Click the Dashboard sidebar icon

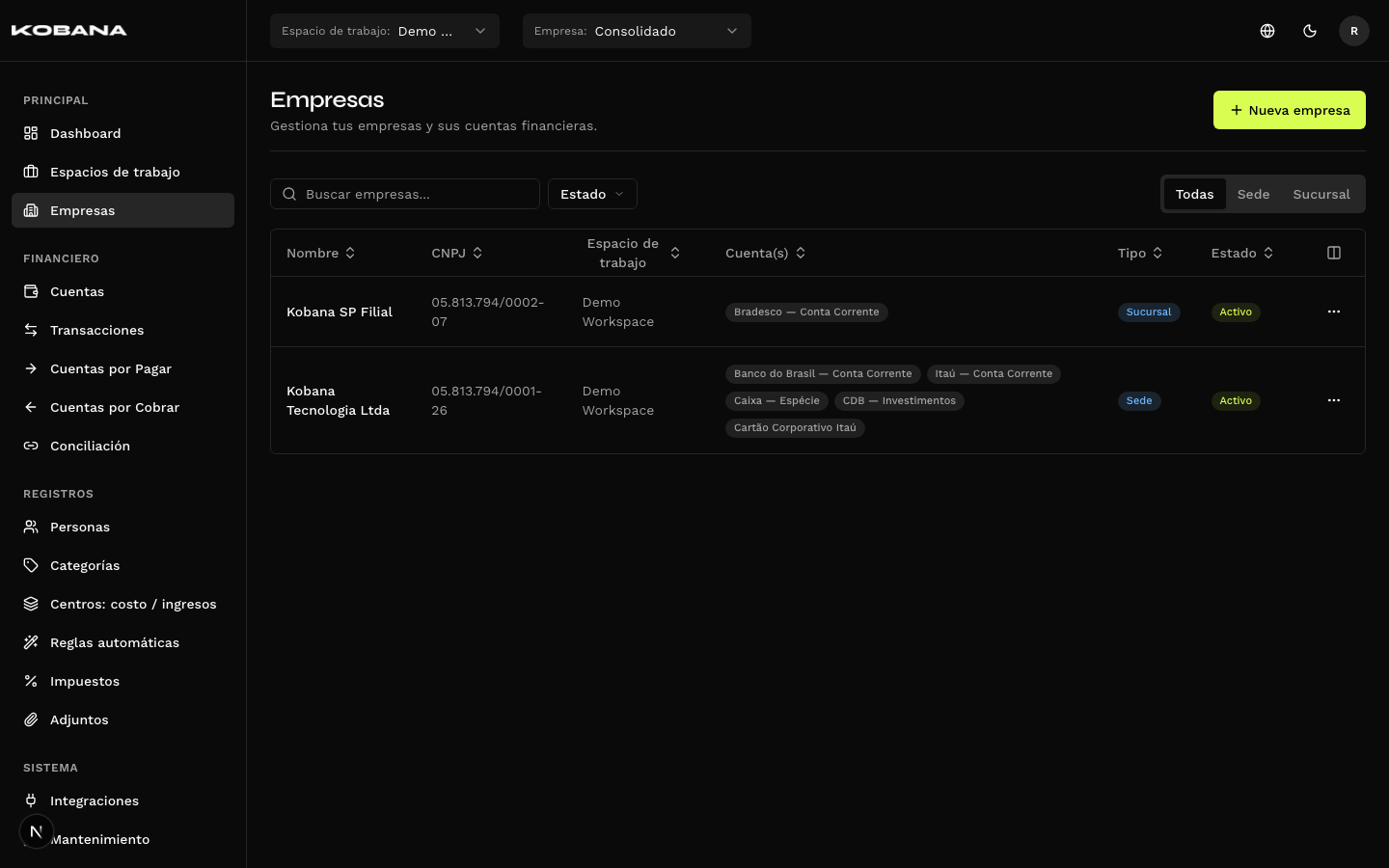pyautogui.click(x=31, y=133)
